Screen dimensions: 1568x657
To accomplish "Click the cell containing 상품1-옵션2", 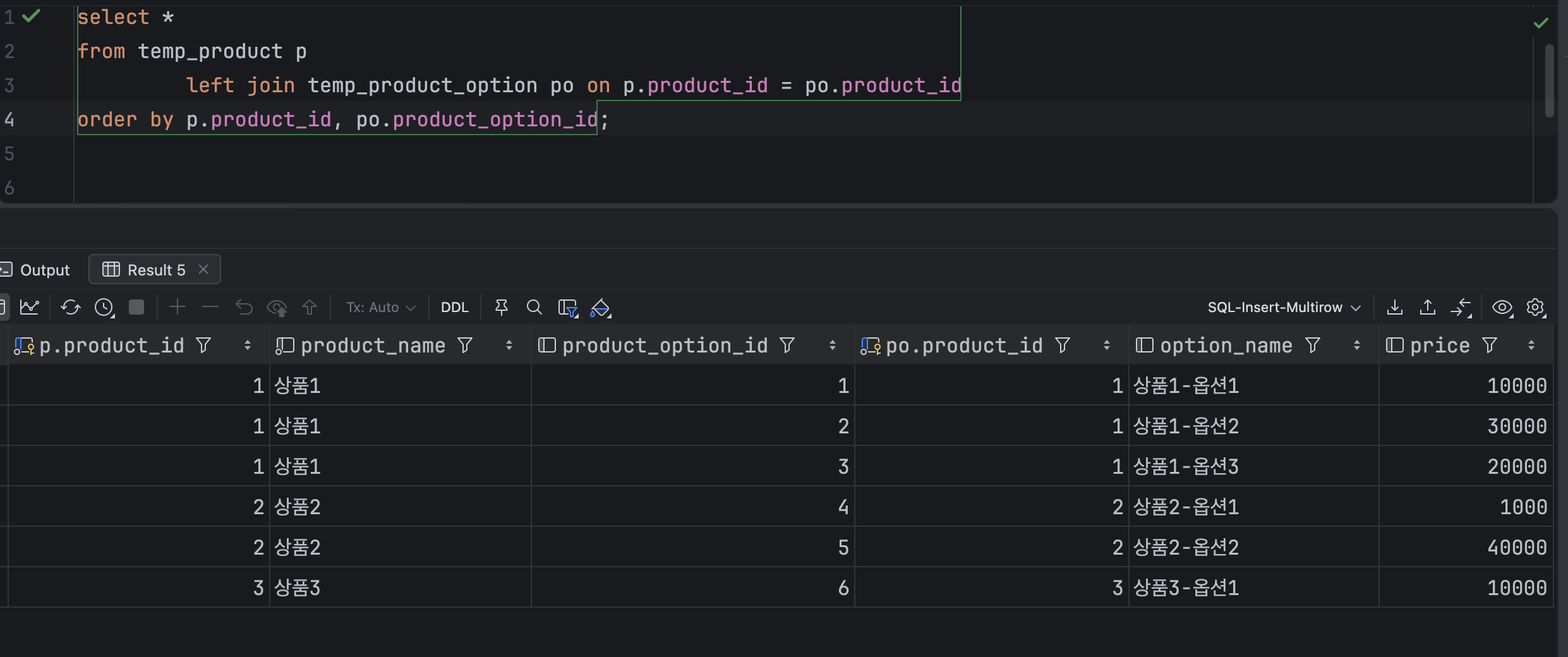I will tap(1186, 426).
